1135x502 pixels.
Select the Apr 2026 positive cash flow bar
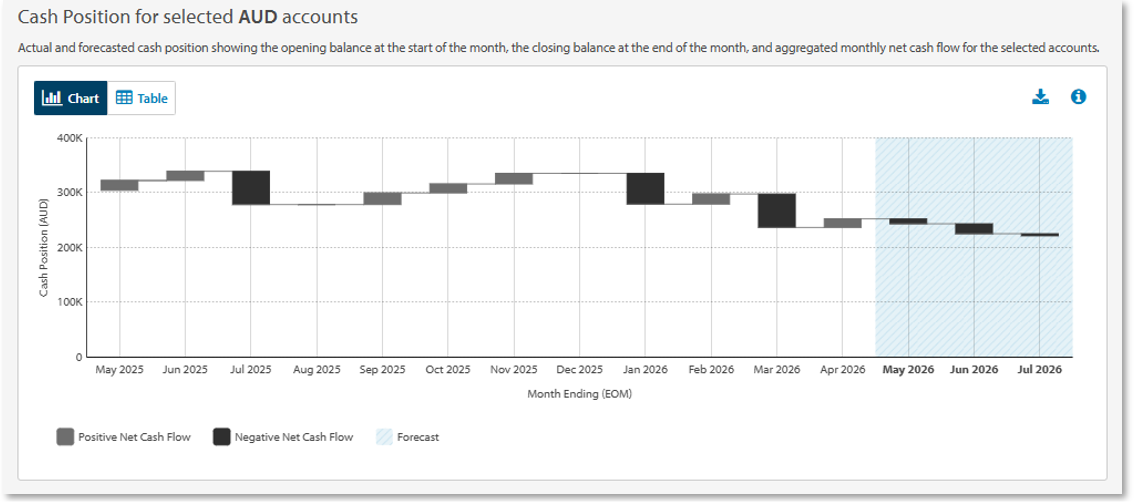coord(843,223)
